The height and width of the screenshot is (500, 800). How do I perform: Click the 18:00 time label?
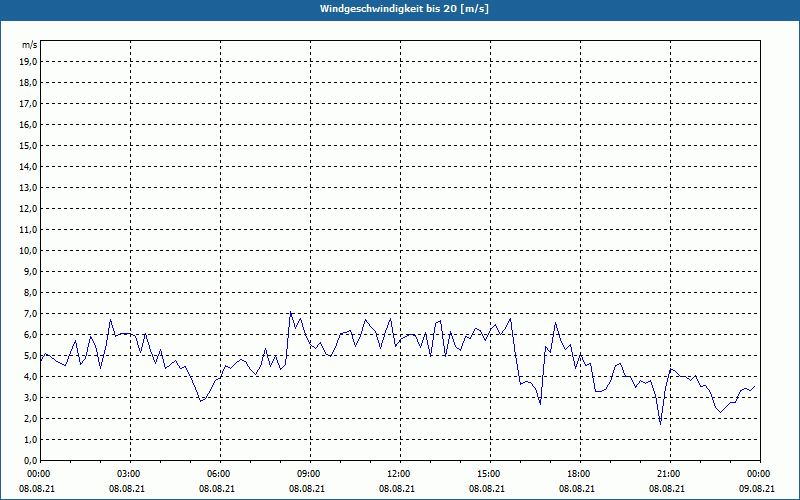click(581, 474)
